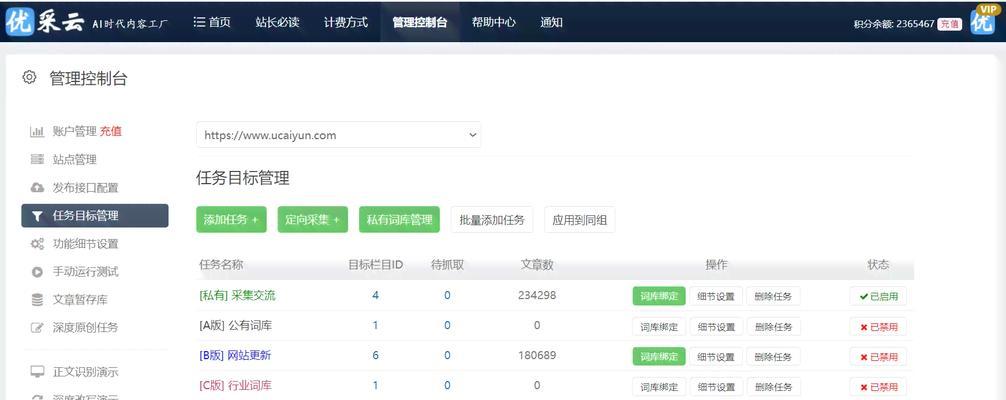Click 词库绑定 for 公有词库 task

659,327
